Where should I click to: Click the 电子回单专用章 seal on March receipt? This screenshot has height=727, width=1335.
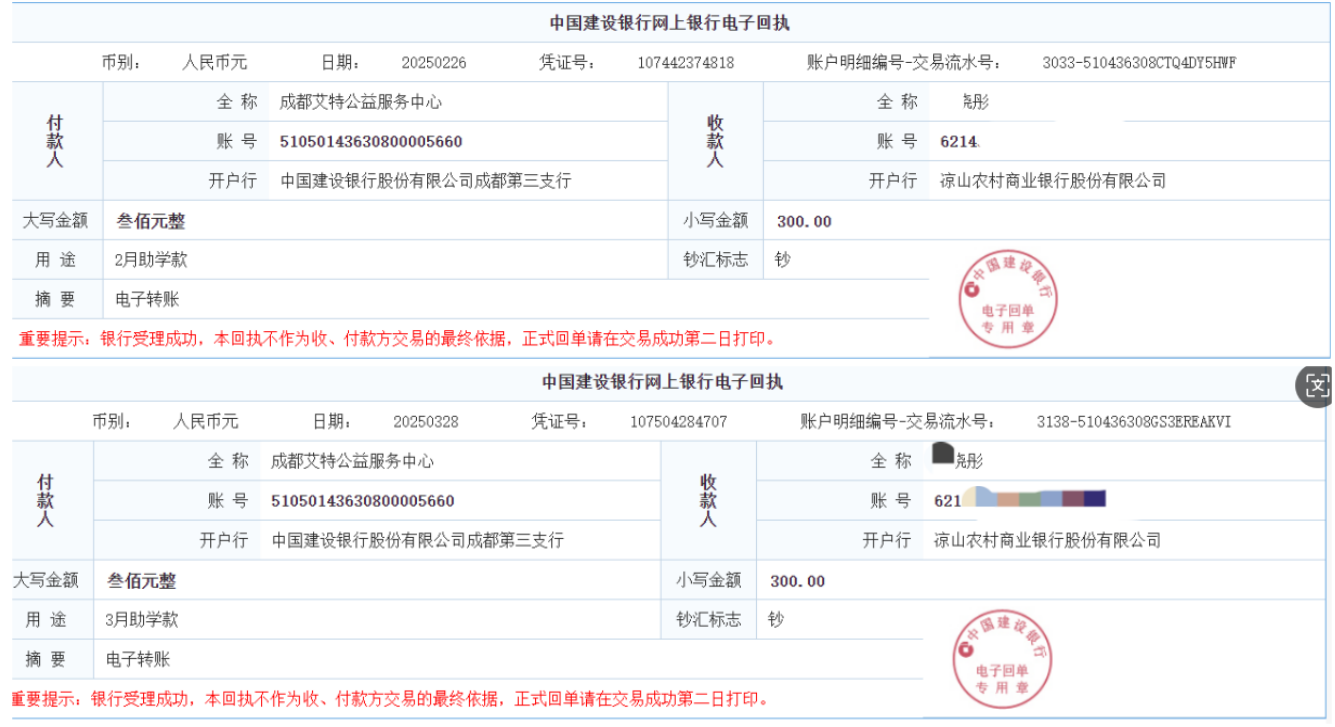coord(1003,658)
